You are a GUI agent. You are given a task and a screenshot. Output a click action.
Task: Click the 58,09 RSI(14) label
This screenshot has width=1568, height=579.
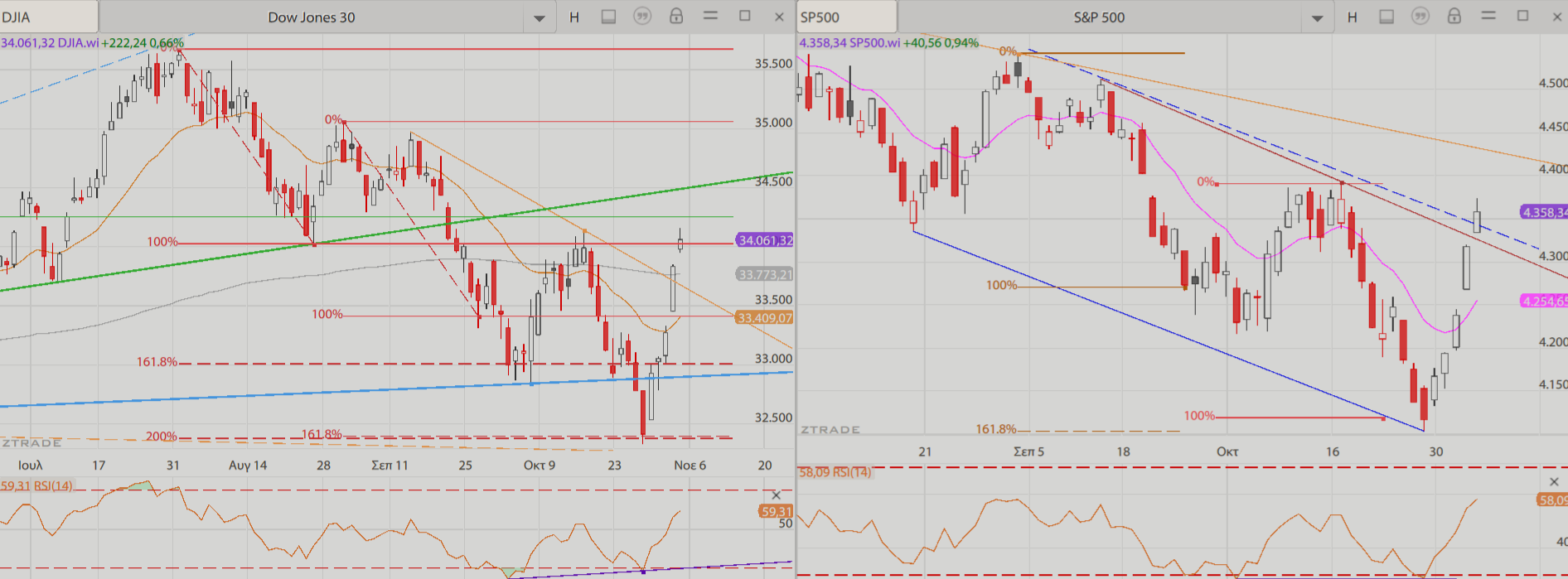click(835, 472)
